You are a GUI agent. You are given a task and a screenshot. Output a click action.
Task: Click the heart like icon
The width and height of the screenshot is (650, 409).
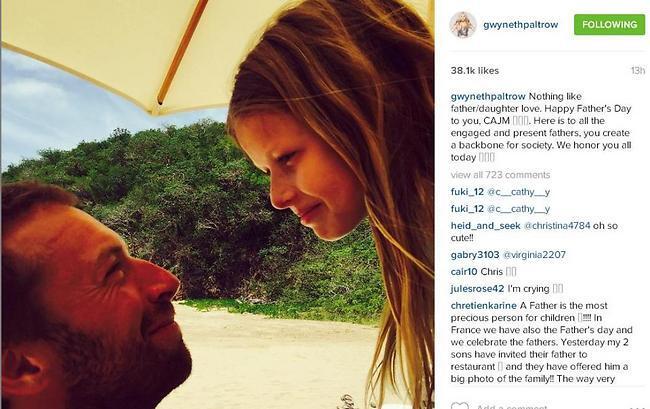(459, 406)
